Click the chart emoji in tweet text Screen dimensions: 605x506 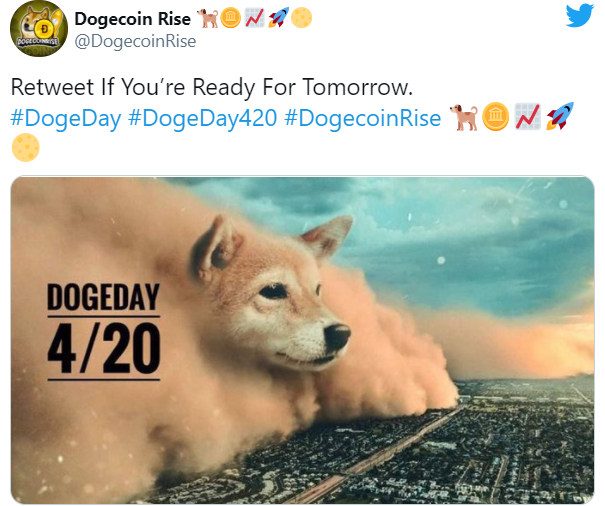pos(528,117)
